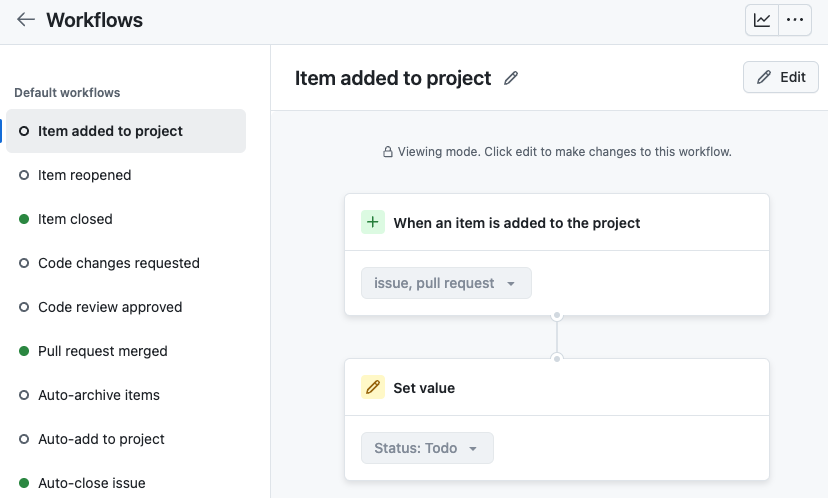Viewport: 828px width, 498px height.
Task: Click the connector node below trigger card
Action: (x=557, y=316)
